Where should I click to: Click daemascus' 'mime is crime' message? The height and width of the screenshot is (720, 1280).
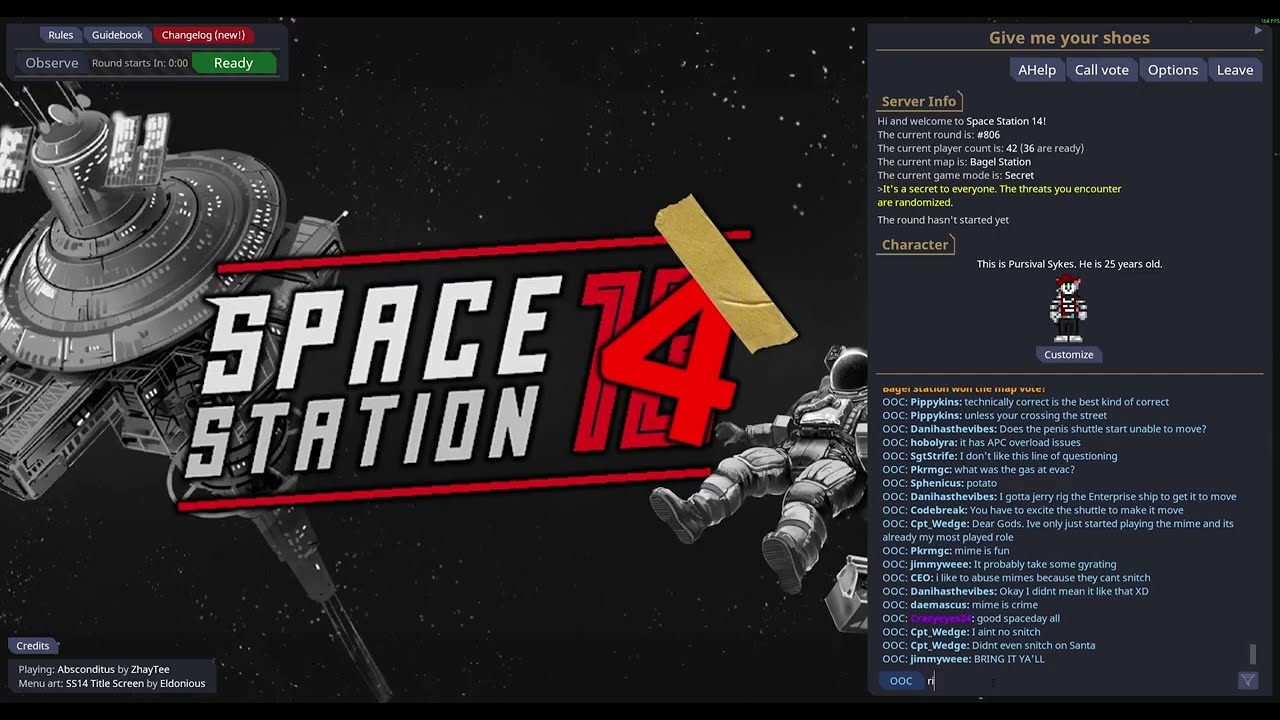pos(960,605)
